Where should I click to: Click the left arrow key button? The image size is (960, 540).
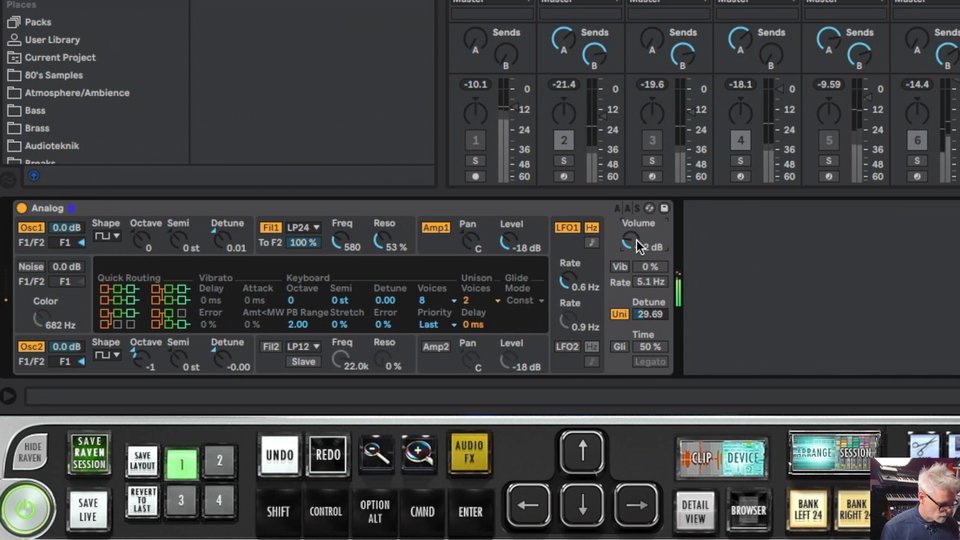[528, 506]
